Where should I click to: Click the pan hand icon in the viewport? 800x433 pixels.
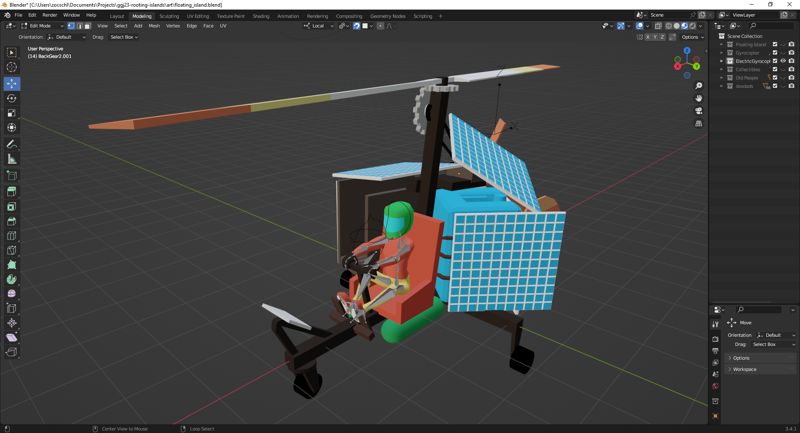coord(699,99)
